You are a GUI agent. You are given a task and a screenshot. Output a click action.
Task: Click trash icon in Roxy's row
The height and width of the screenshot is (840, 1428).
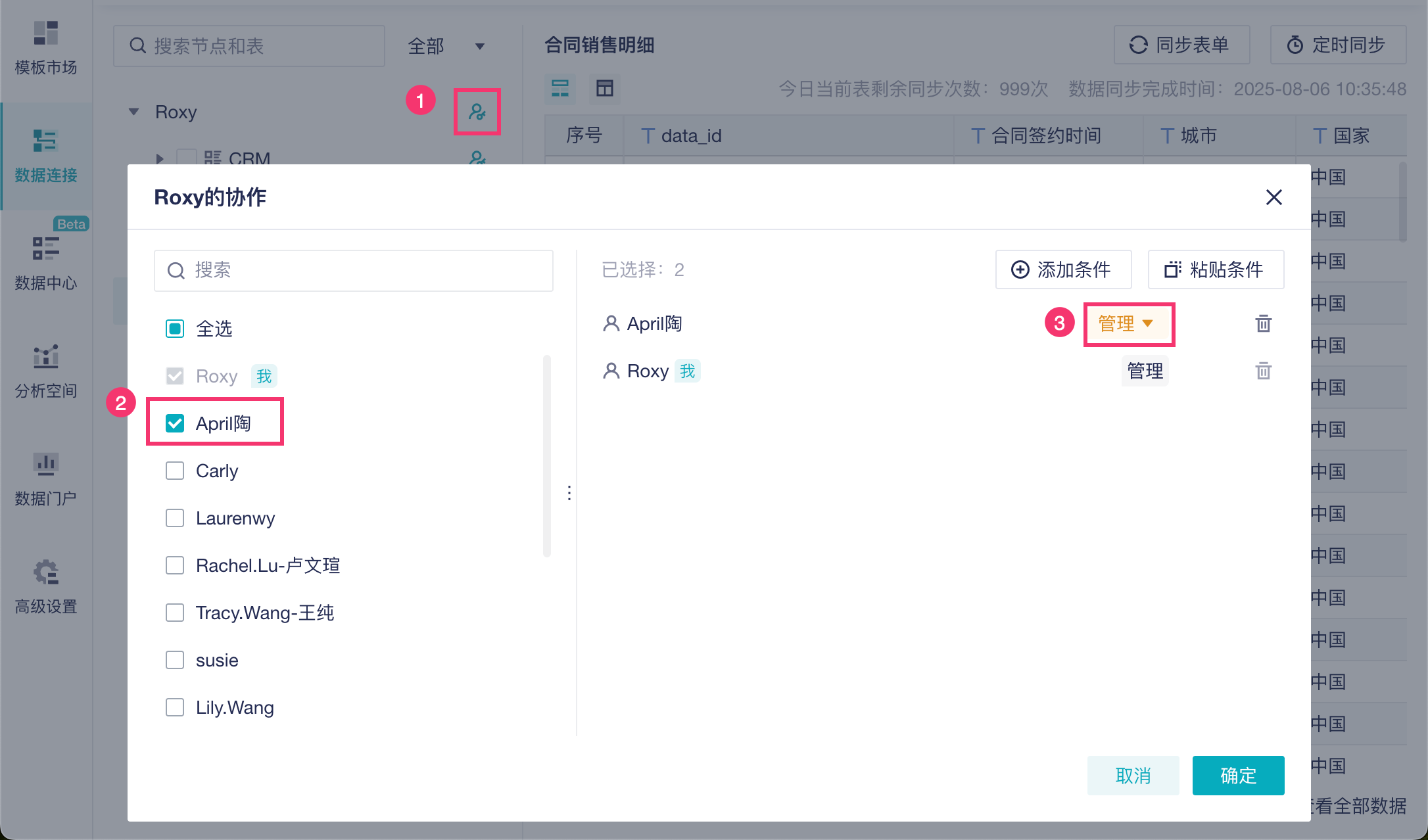tap(1263, 371)
